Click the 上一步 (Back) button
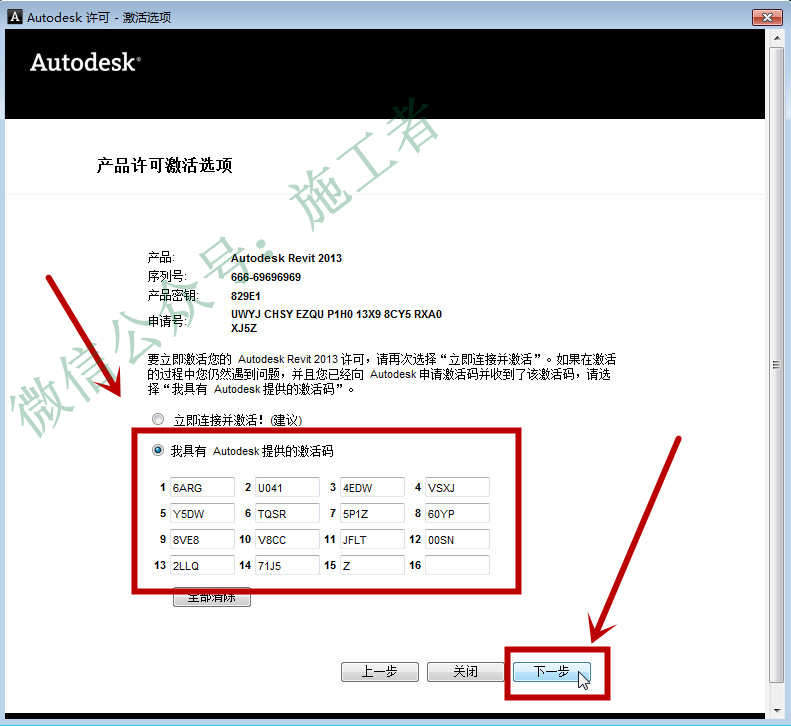791x726 pixels. coord(380,672)
